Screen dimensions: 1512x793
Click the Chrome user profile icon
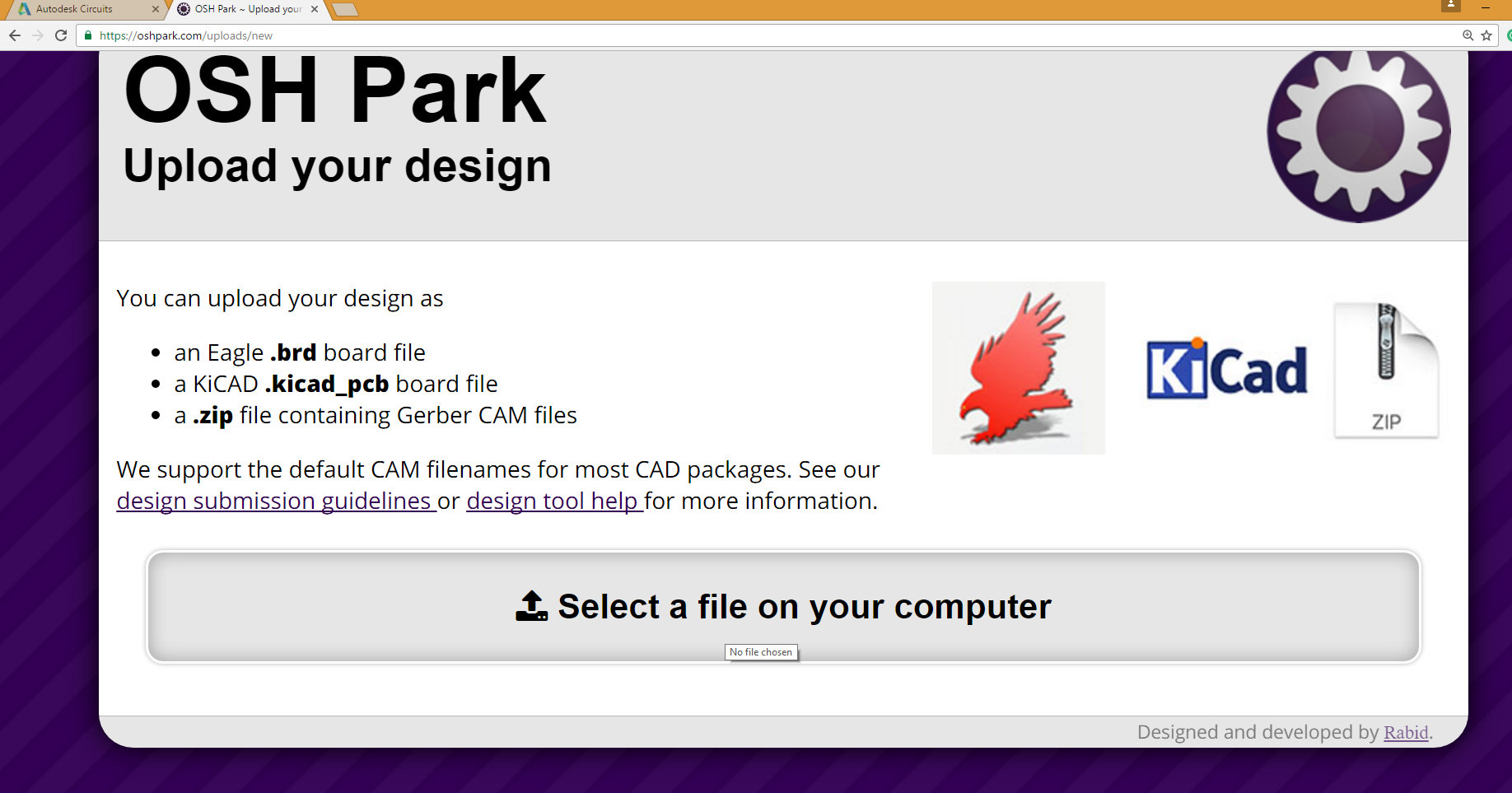(x=1451, y=5)
